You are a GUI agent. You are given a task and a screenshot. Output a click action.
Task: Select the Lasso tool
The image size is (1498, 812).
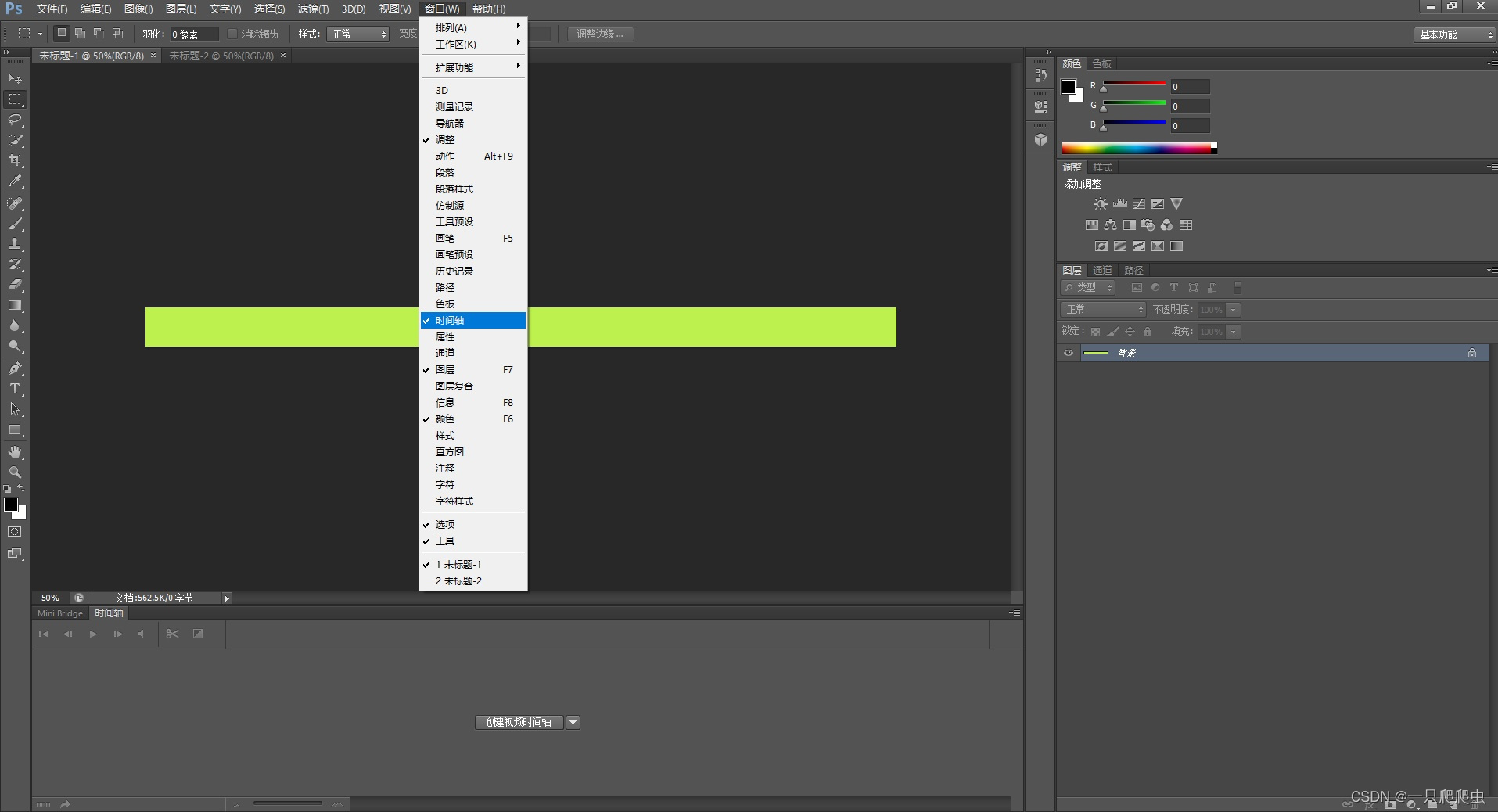coord(15,120)
